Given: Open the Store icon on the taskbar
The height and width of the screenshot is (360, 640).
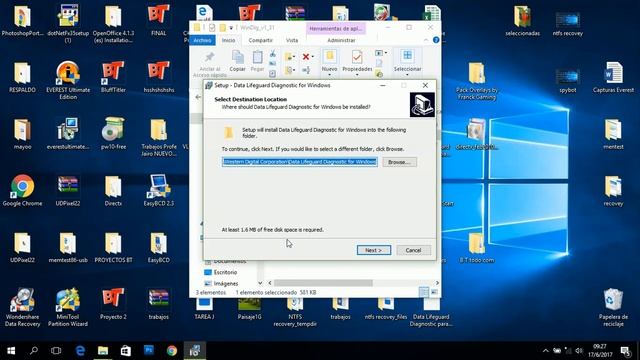Looking at the screenshot, I should click(126, 351).
